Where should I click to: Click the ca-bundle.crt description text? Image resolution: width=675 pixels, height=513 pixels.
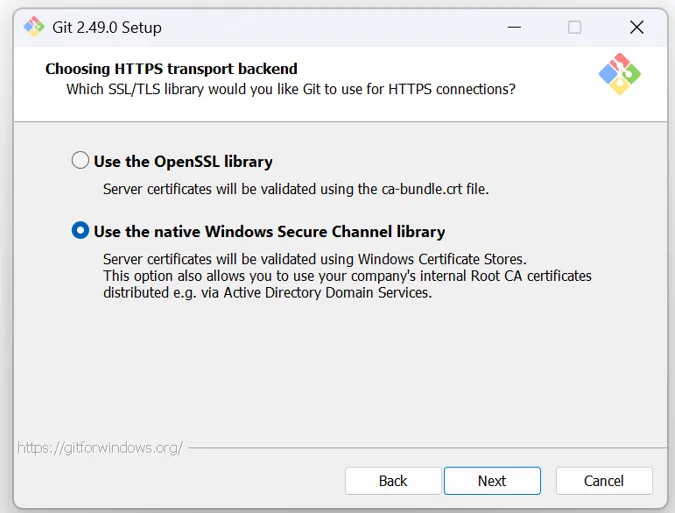coord(296,188)
